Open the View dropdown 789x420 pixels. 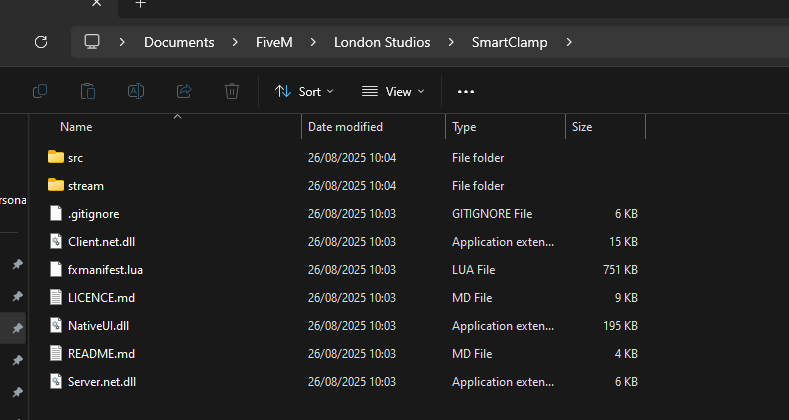393,91
